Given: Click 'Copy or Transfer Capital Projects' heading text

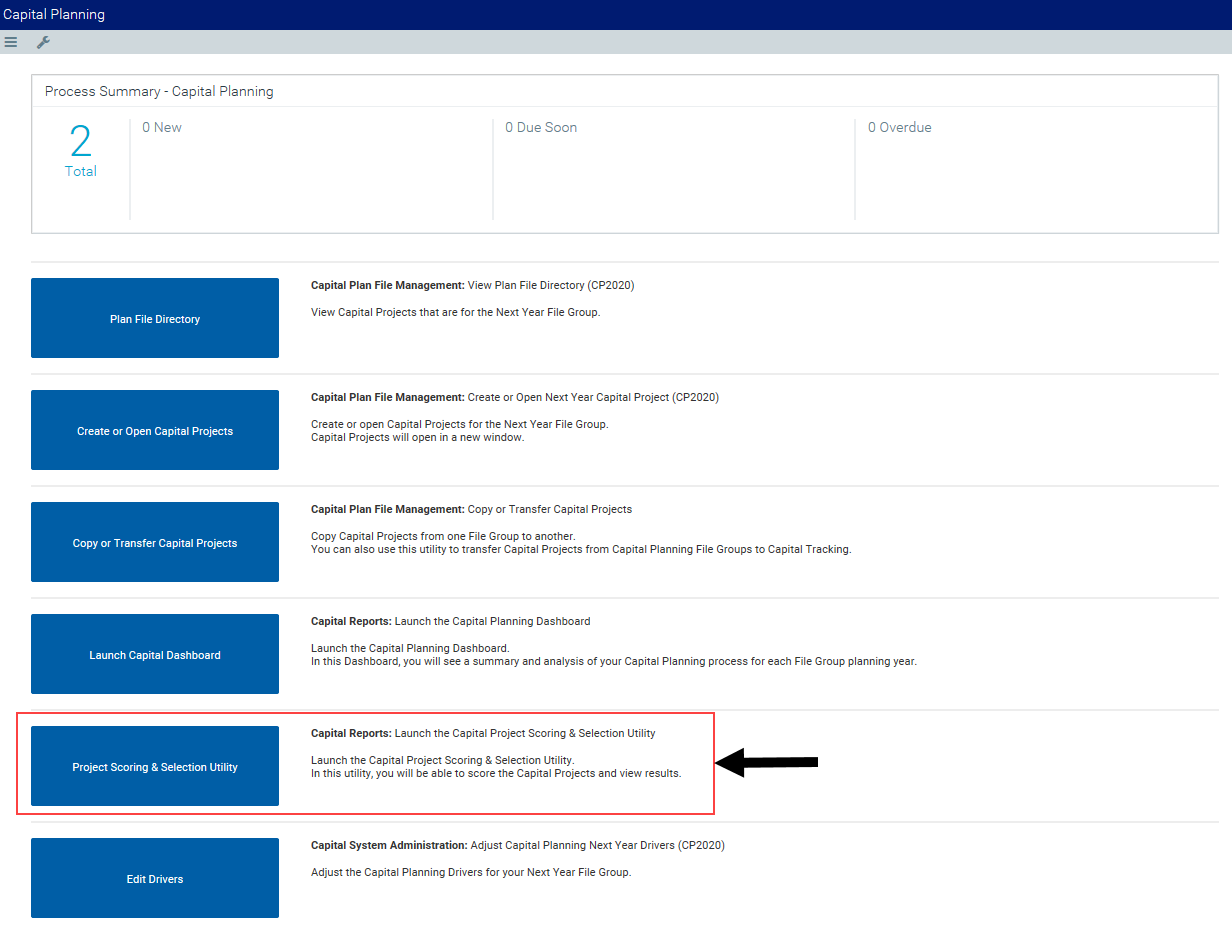Looking at the screenshot, I should [549, 509].
